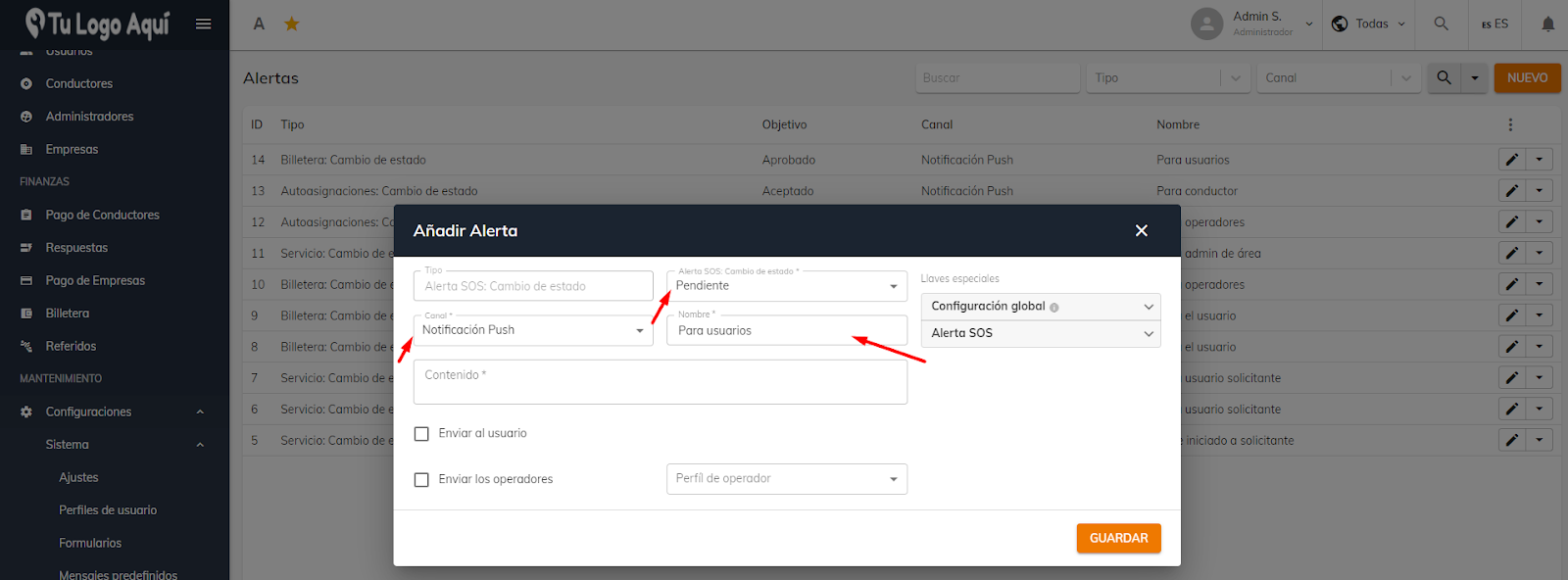Open Empresas in the sidebar
Screen dimensions: 1568x580
click(x=72, y=149)
